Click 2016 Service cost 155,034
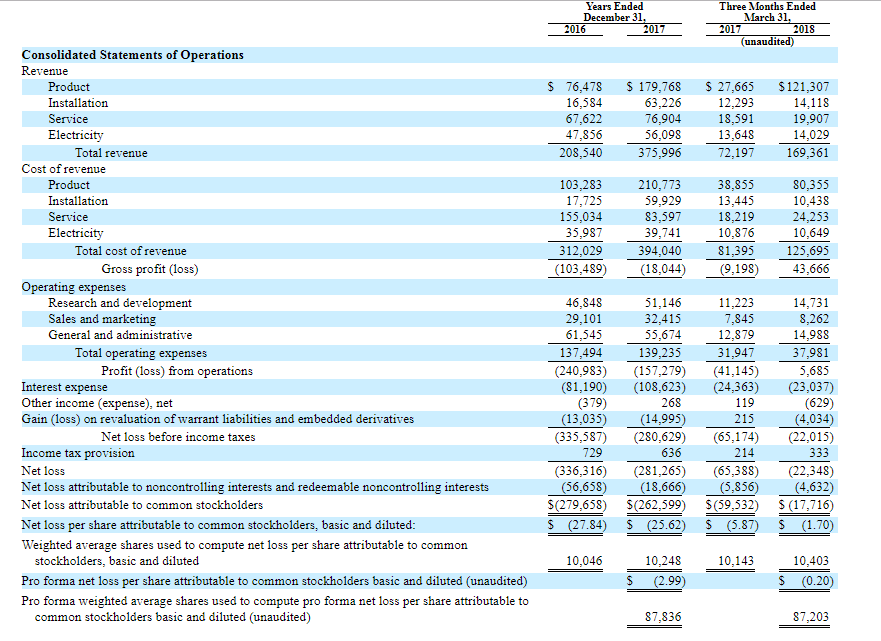 click(x=580, y=217)
